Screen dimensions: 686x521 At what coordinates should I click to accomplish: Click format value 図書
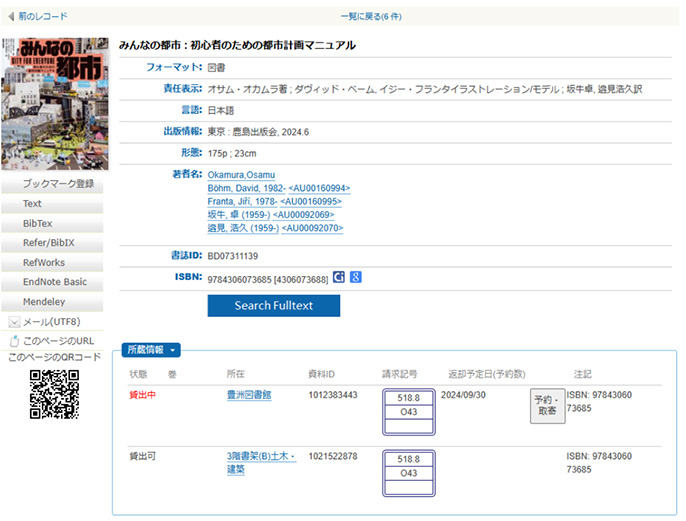[217, 68]
